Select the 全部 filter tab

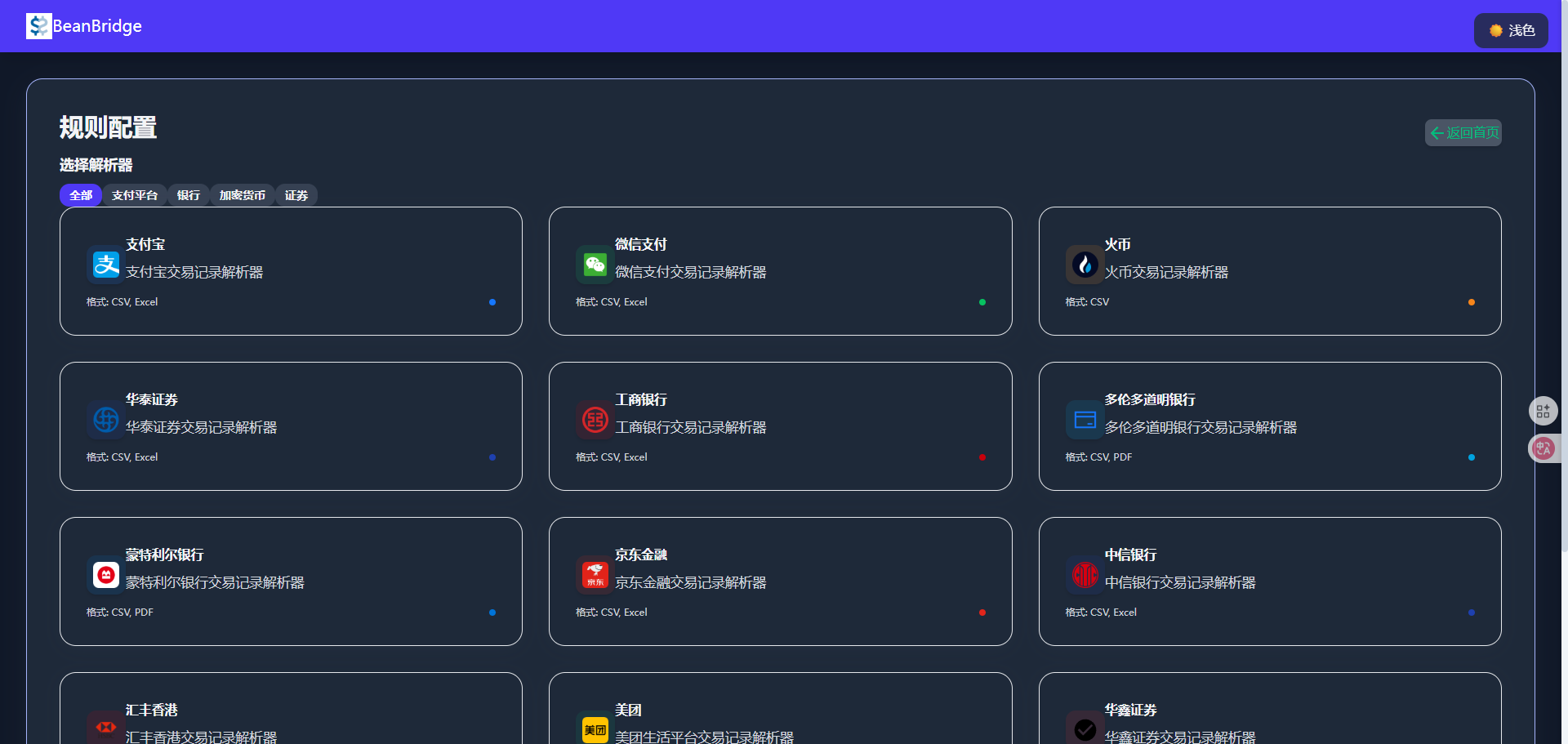81,195
